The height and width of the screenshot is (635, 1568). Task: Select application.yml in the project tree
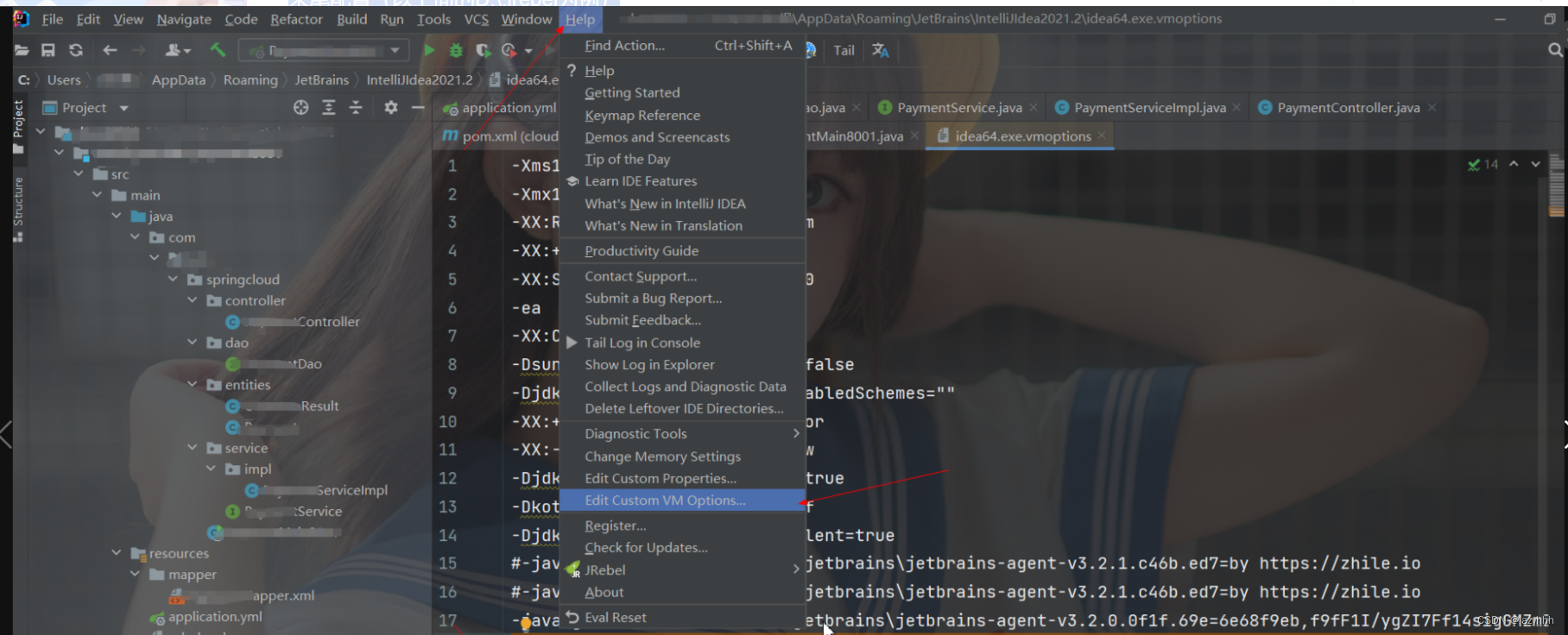(215, 617)
